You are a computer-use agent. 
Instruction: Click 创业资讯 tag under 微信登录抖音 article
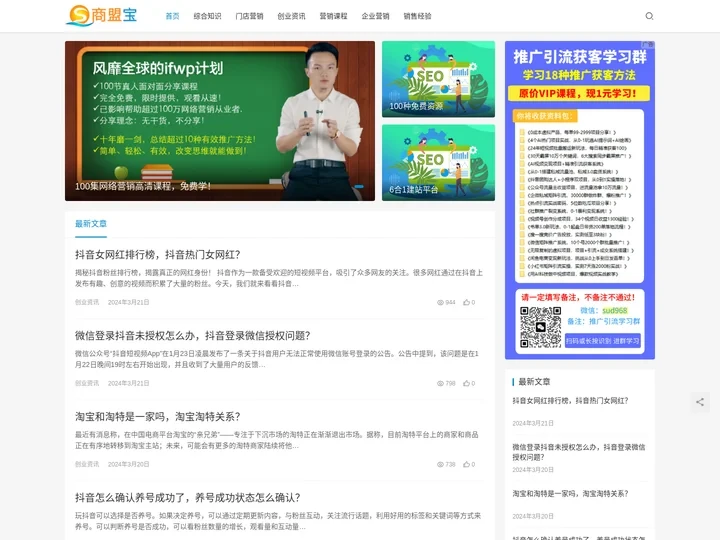coord(87,383)
